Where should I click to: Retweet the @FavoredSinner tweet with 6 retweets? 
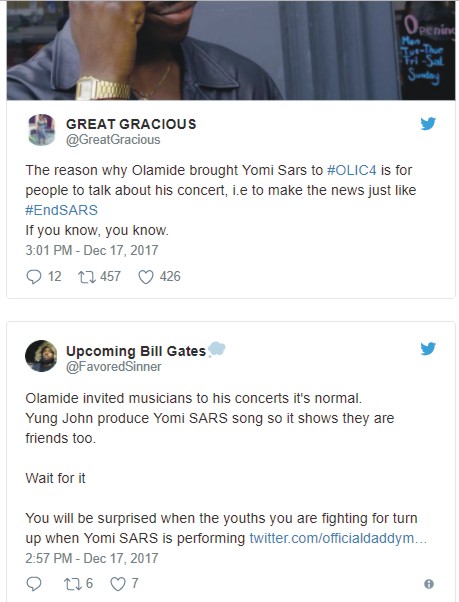click(72, 584)
